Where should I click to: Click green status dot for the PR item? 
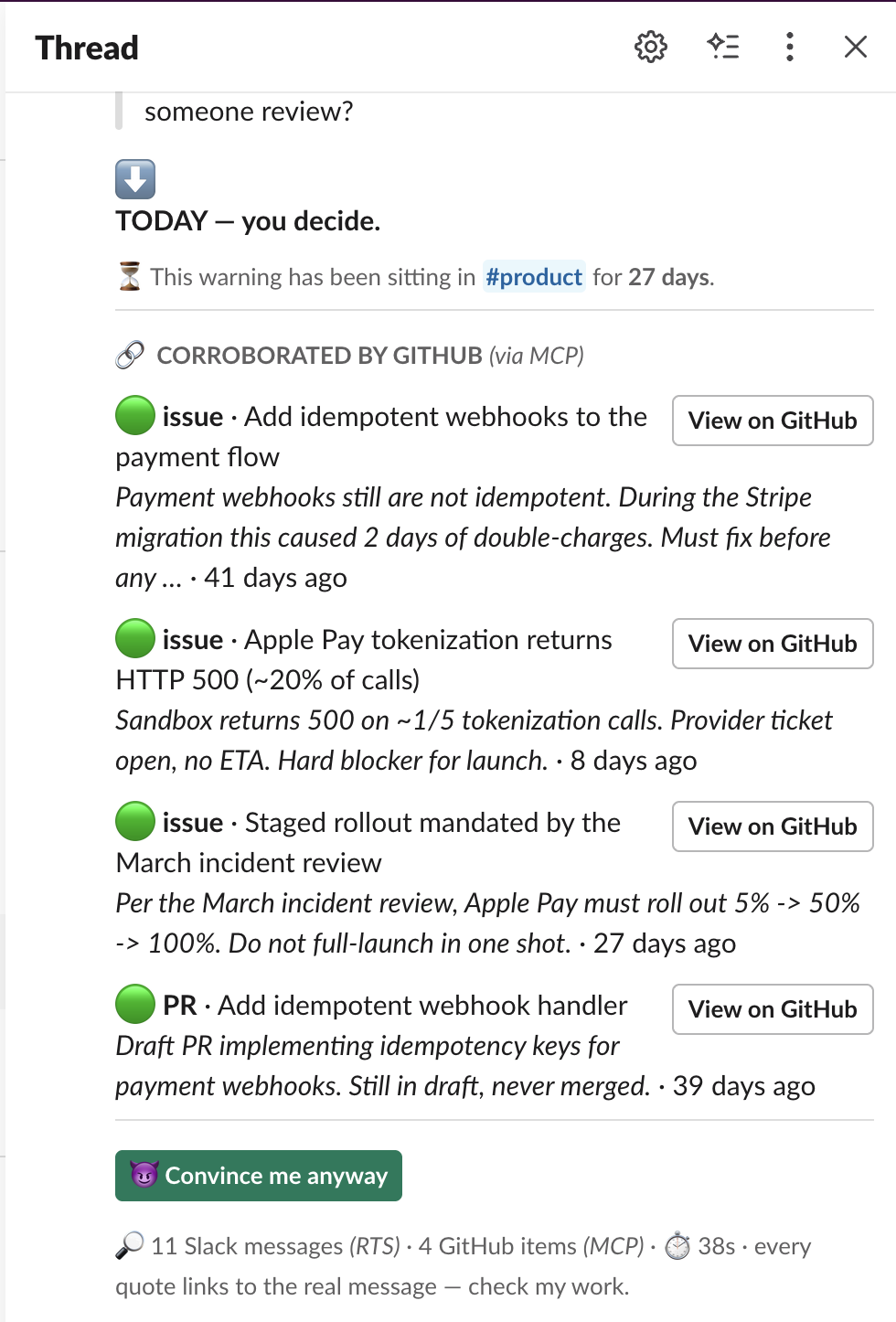tap(135, 1005)
